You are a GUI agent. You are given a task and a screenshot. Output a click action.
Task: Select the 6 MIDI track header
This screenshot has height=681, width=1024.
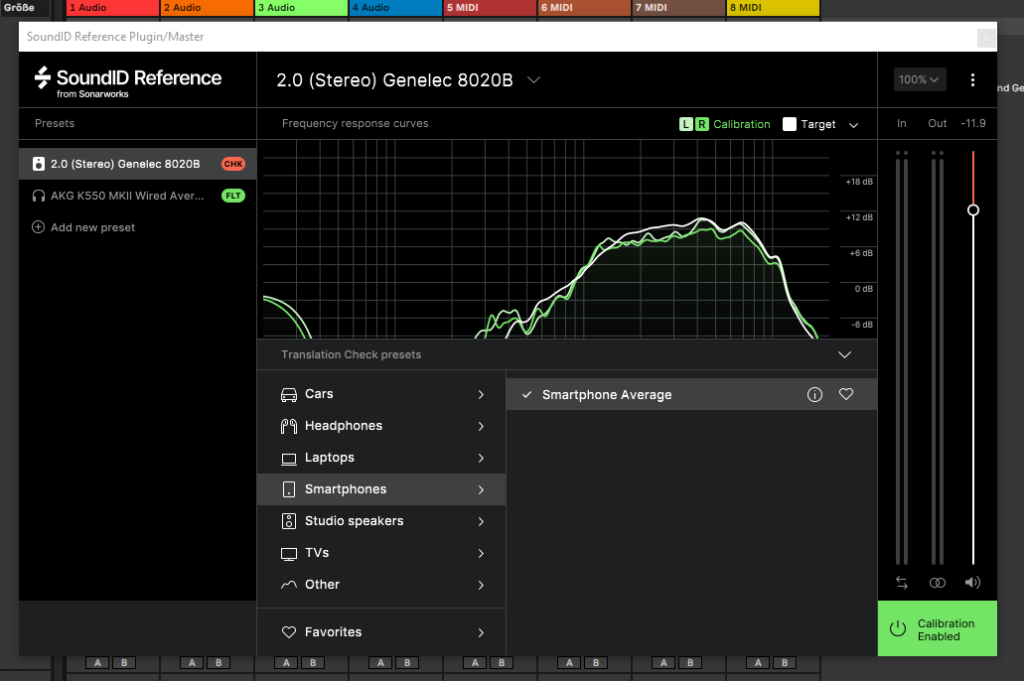point(584,8)
